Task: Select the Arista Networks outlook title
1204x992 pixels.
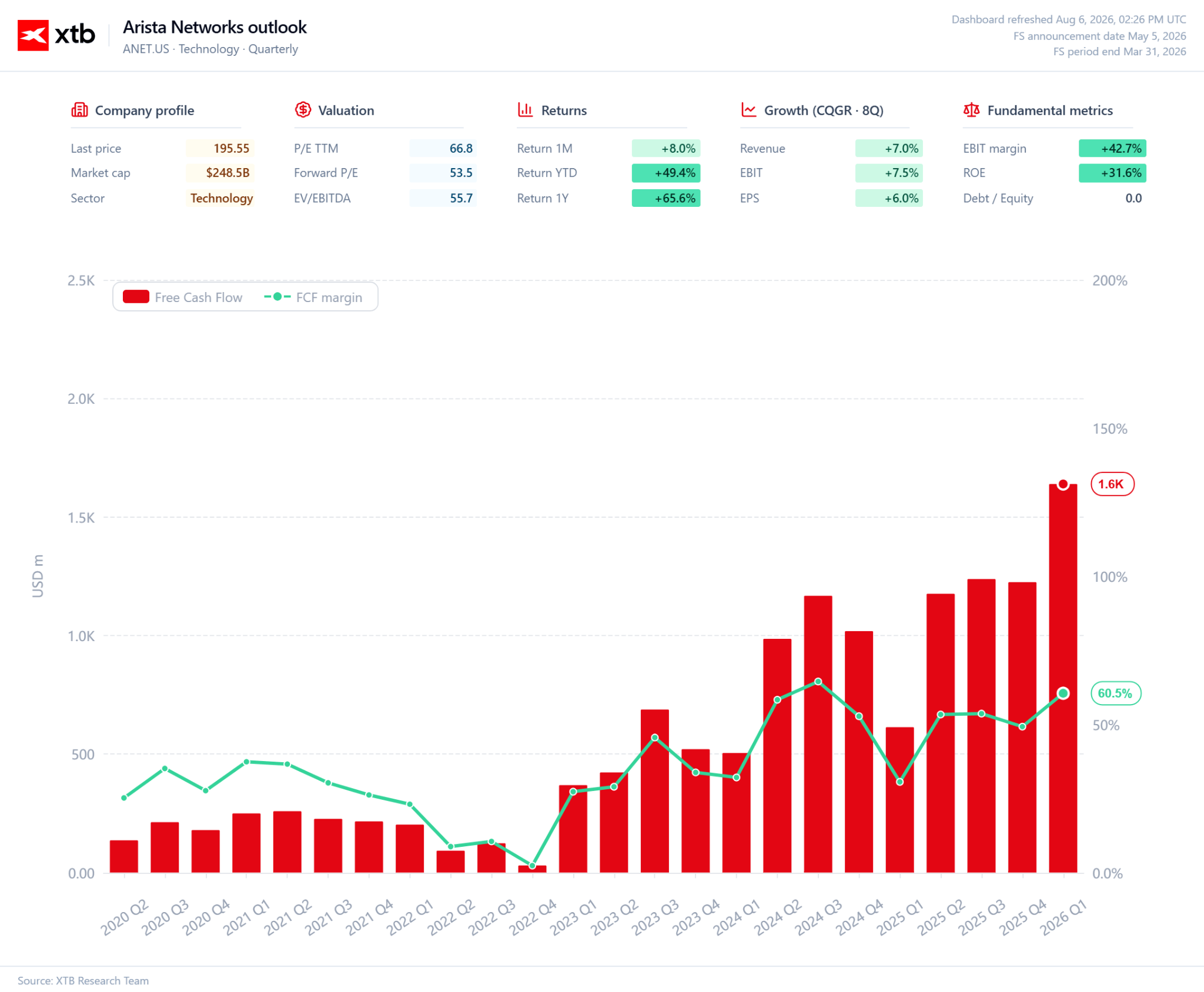Action: (215, 27)
